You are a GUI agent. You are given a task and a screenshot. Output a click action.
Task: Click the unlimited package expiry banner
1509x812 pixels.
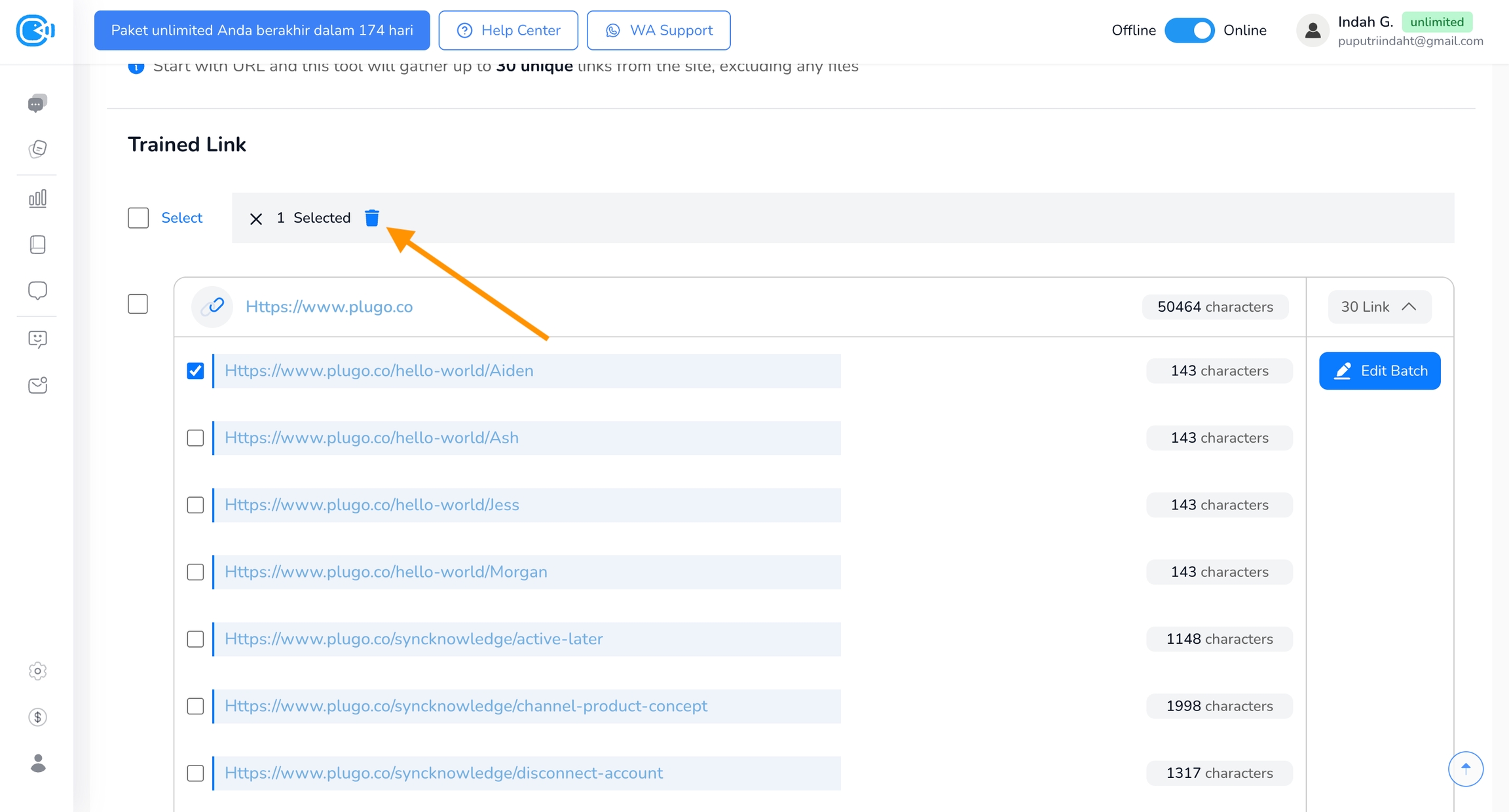pyautogui.click(x=262, y=30)
